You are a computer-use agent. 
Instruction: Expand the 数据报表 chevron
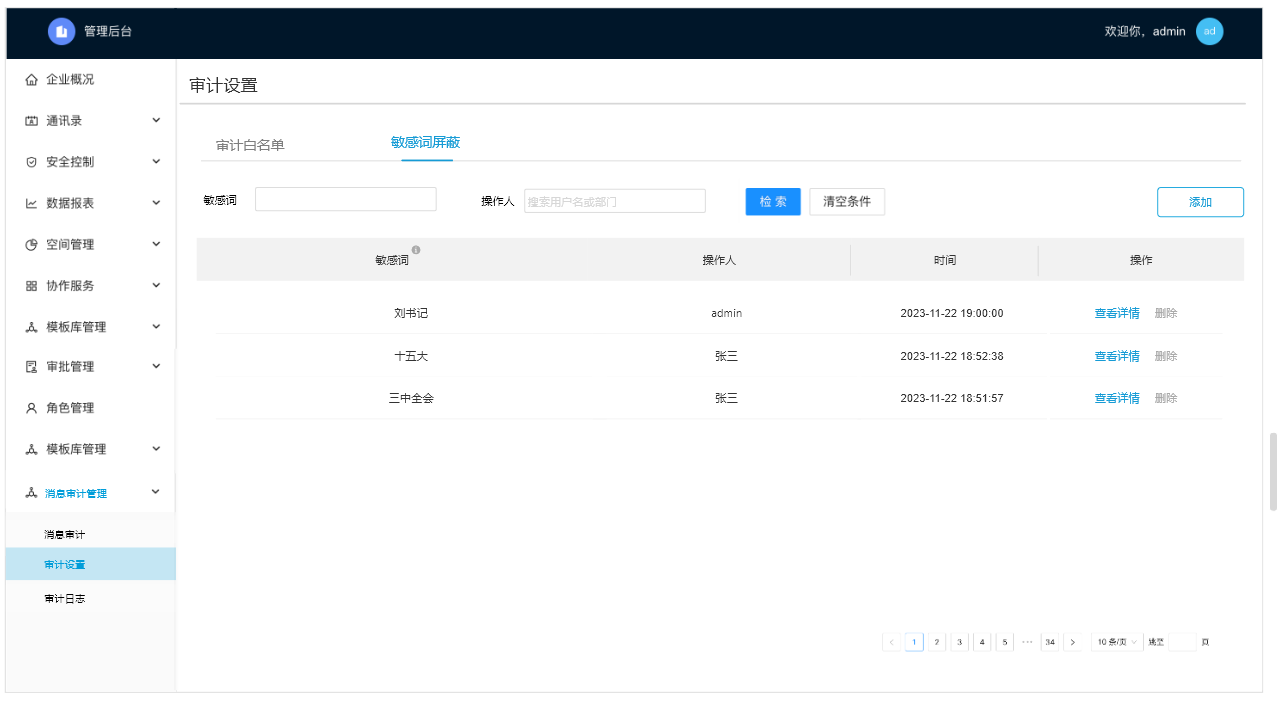pos(156,202)
